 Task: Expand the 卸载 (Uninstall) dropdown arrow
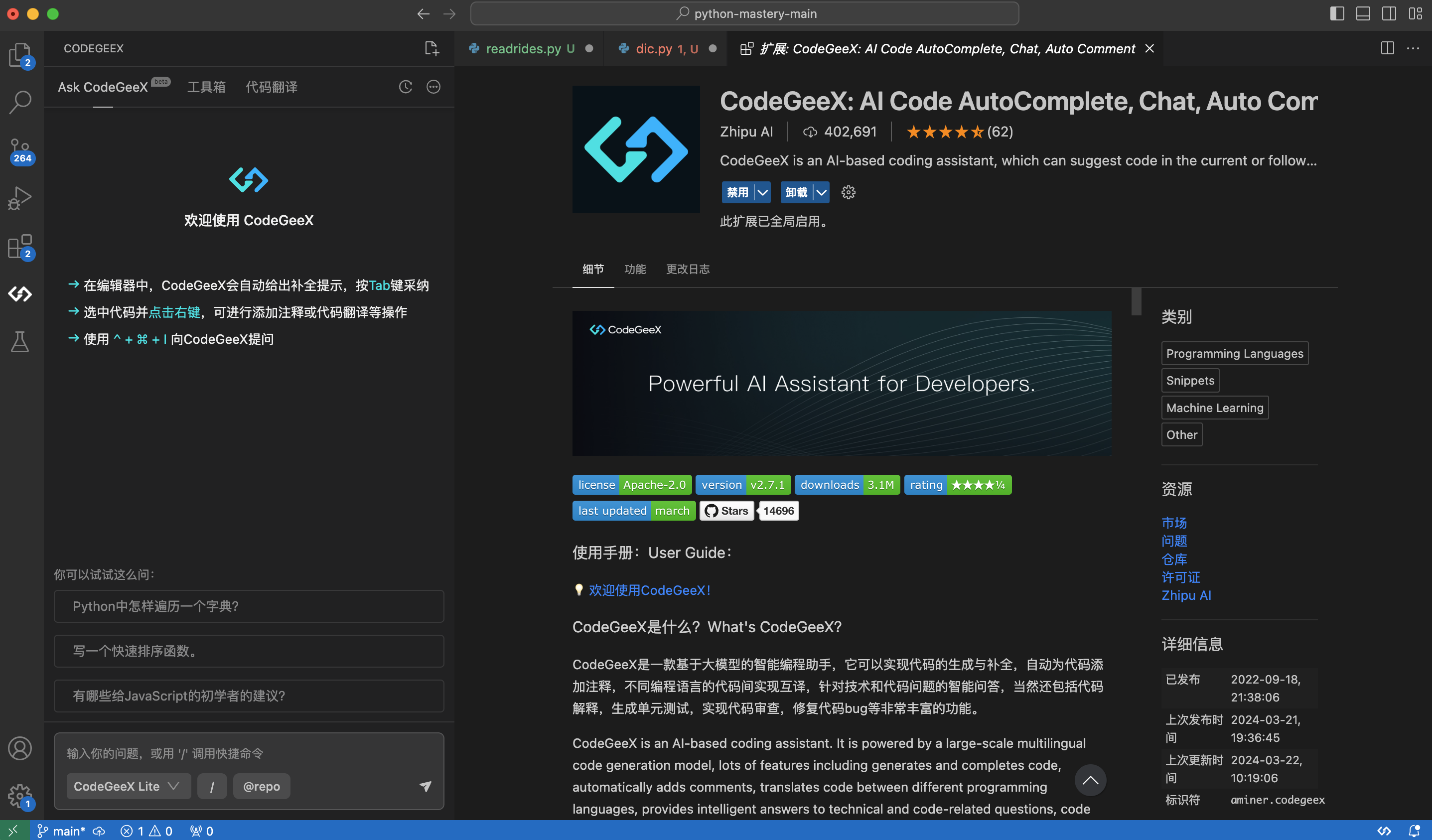pos(821,193)
